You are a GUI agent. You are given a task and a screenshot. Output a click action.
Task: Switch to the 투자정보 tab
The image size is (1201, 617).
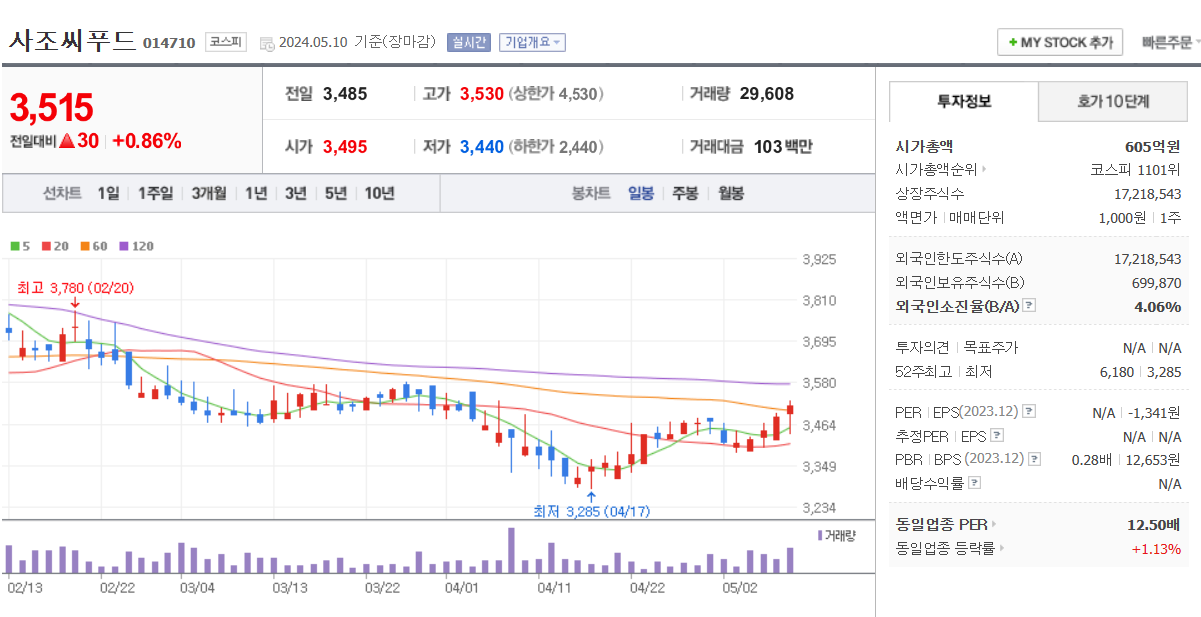click(964, 101)
